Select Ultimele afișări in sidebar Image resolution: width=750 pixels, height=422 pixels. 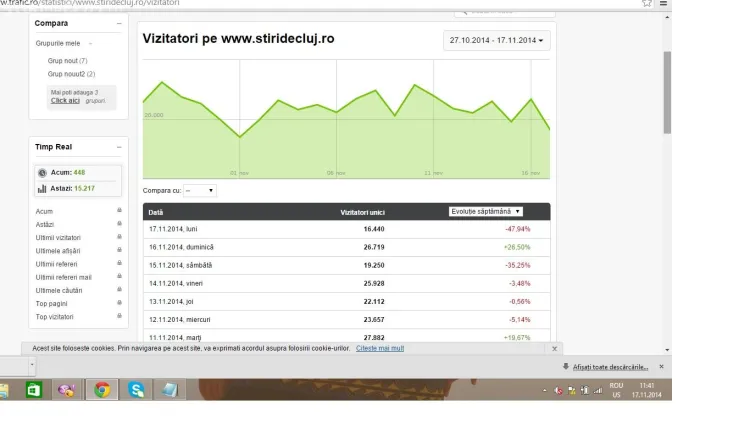(57, 250)
